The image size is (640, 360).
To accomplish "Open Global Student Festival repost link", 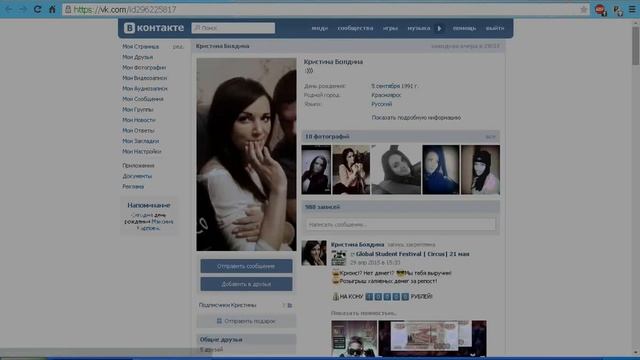I will pos(412,254).
